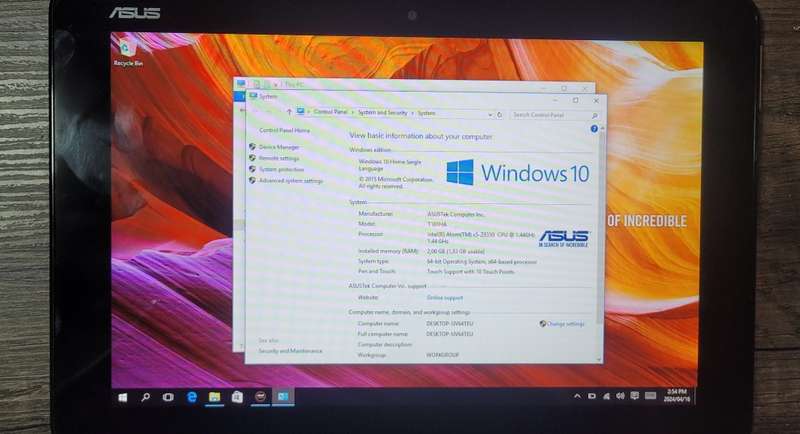Screen dimensions: 800x434
Task: Click the scroll-down arrow in the System window
Action: (600, 360)
